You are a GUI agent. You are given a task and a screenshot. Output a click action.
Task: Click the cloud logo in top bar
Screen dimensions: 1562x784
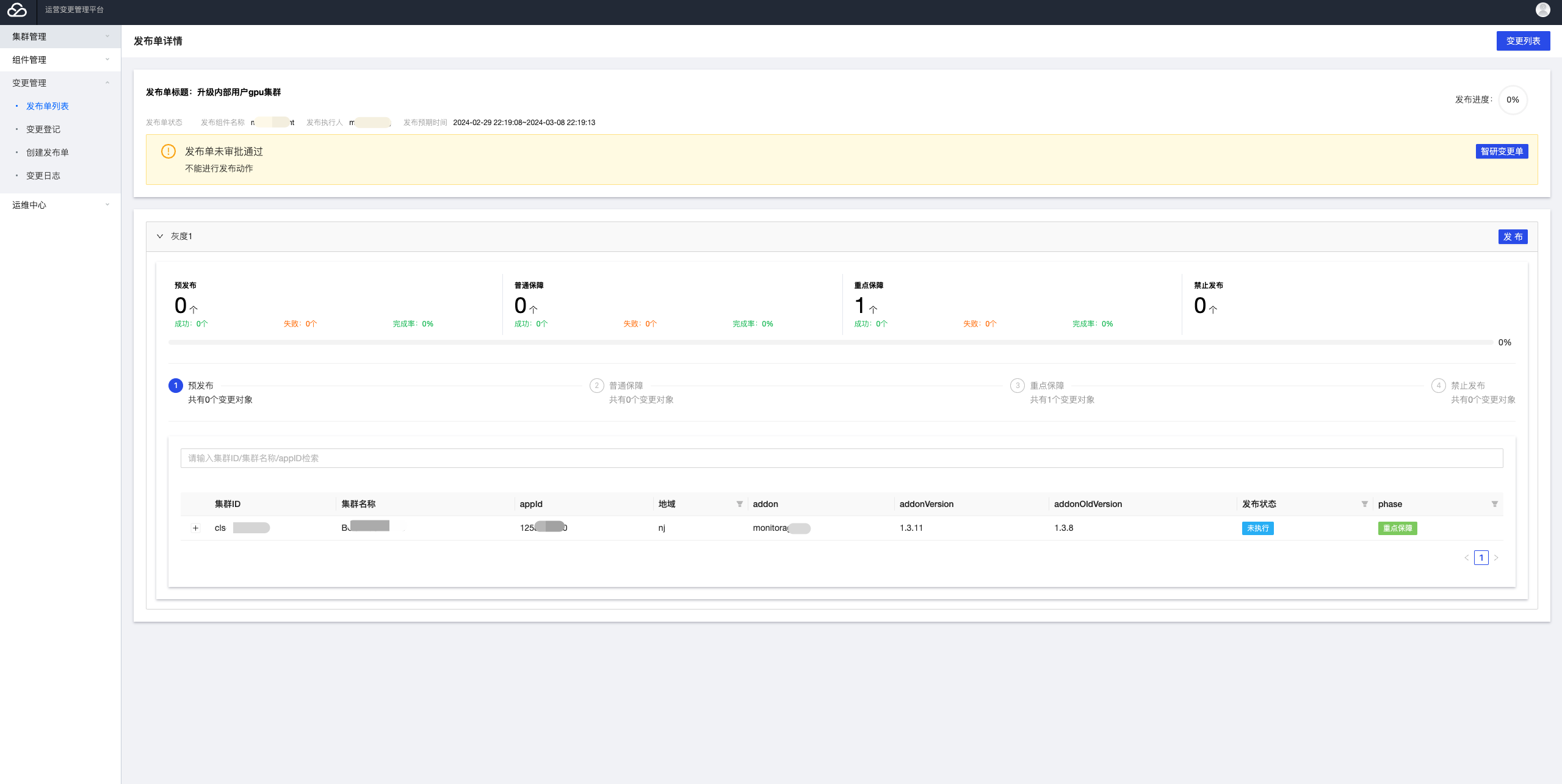pyautogui.click(x=17, y=10)
